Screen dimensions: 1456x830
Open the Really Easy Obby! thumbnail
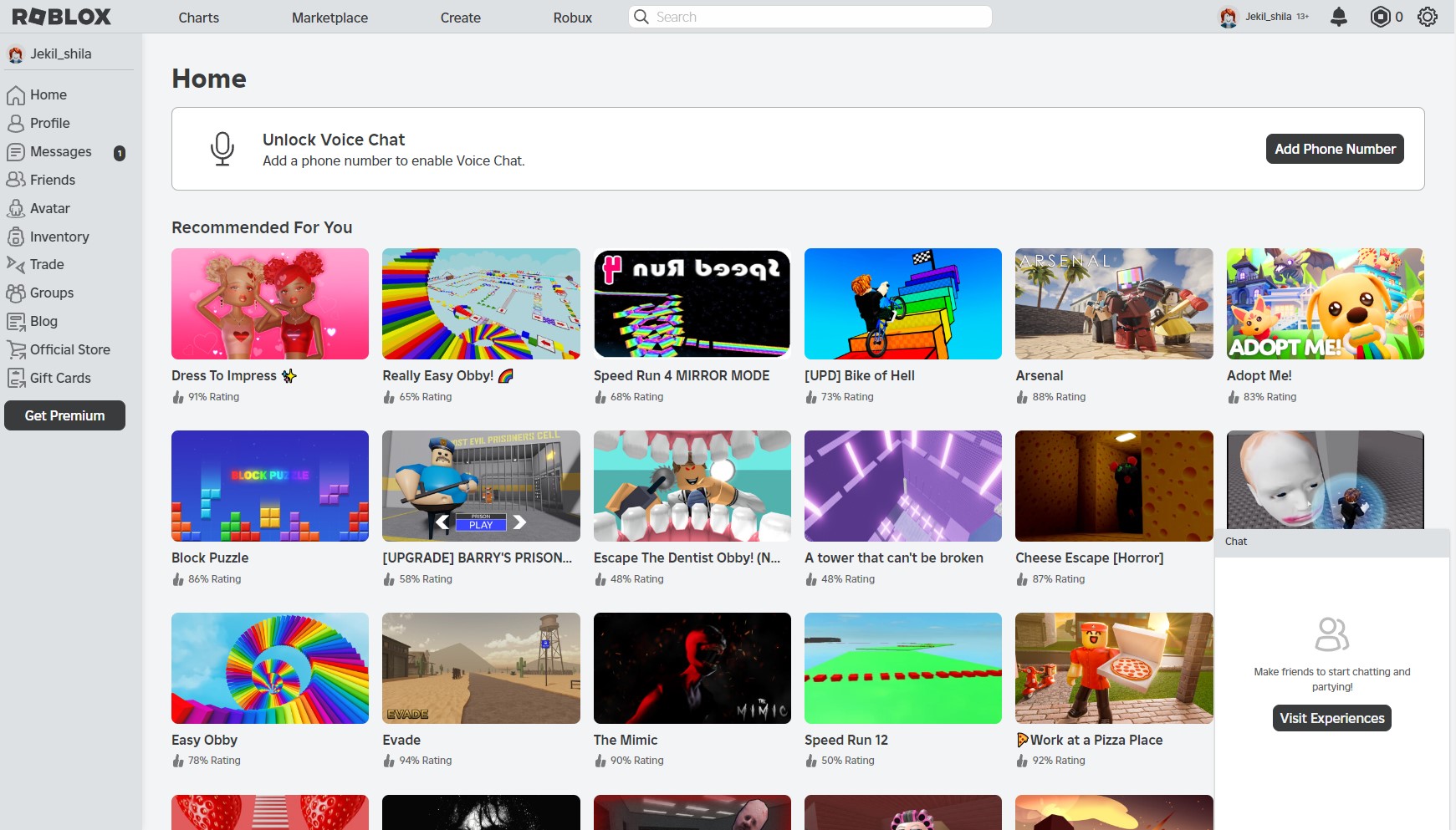pos(481,303)
